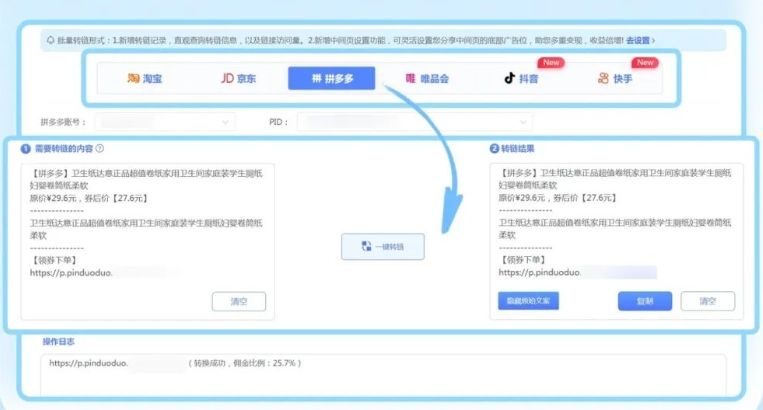Click the 原价¥29.6元 line in result box
The width and height of the screenshot is (763, 410).
coord(558,197)
